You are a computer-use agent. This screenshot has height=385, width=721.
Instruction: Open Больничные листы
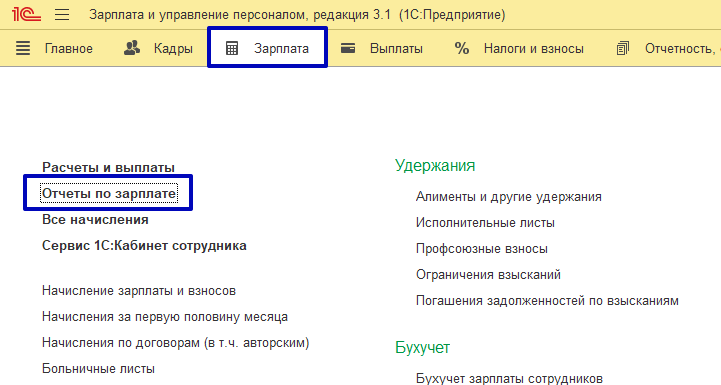98,368
